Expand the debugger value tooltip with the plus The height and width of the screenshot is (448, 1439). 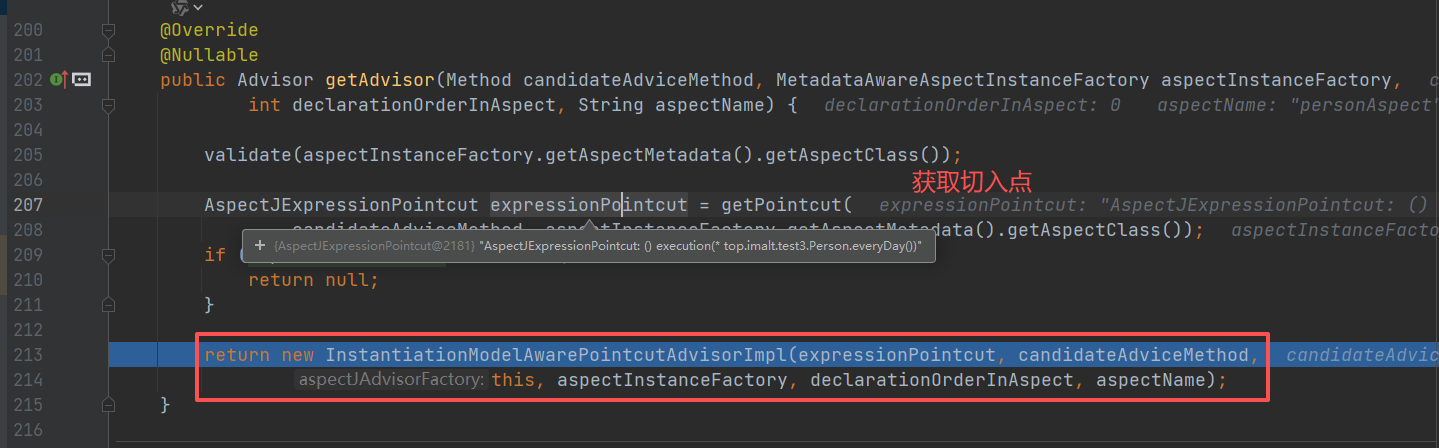tap(259, 245)
